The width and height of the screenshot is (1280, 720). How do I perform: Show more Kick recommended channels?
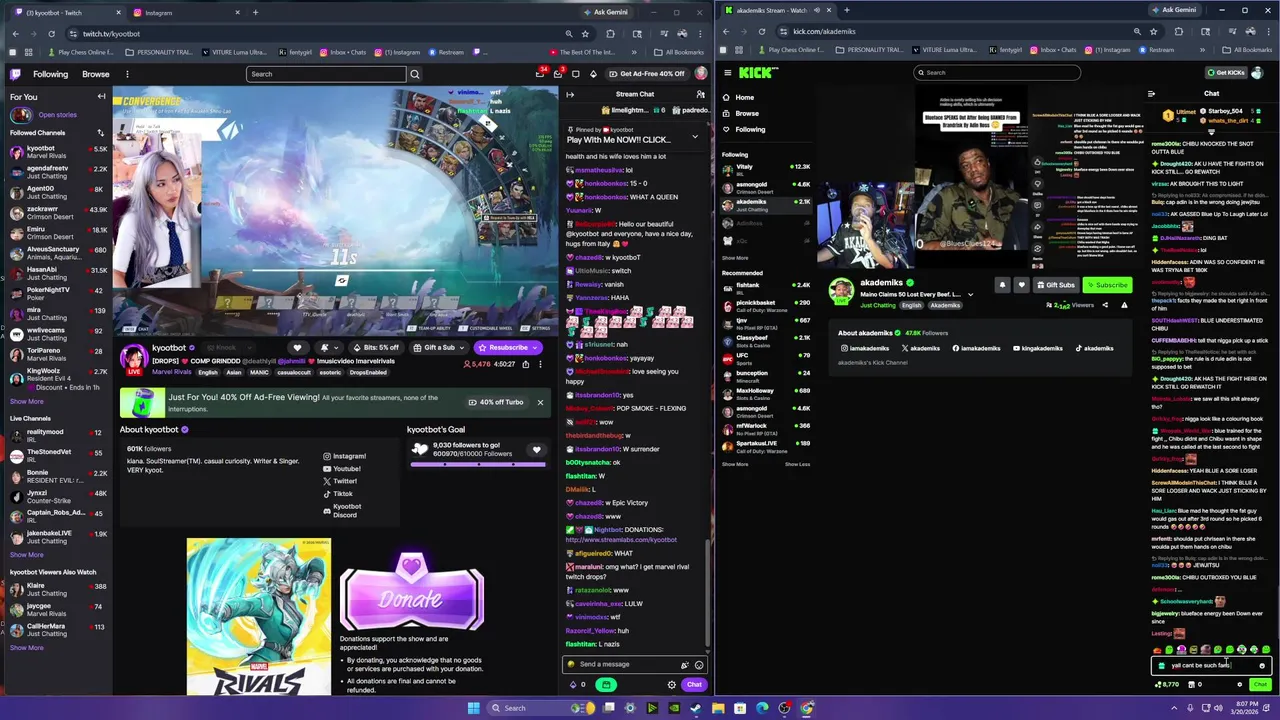735,464
